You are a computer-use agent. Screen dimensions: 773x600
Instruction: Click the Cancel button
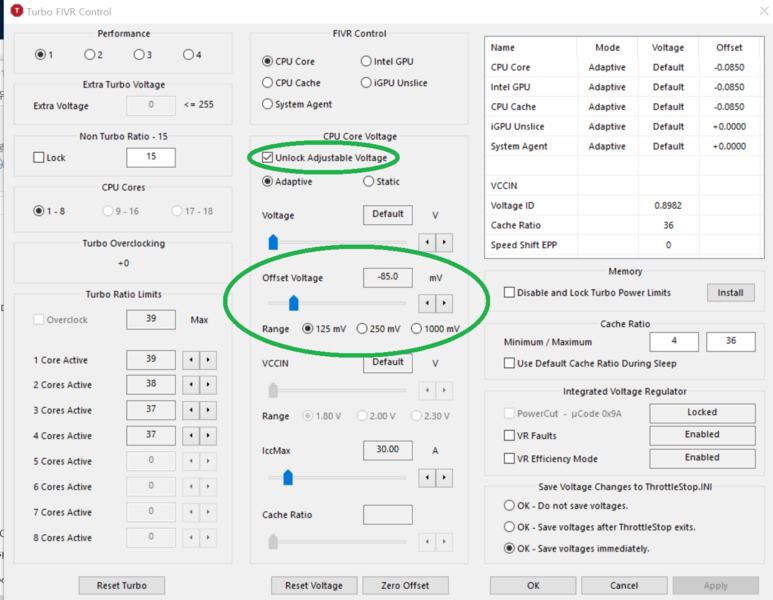624,585
